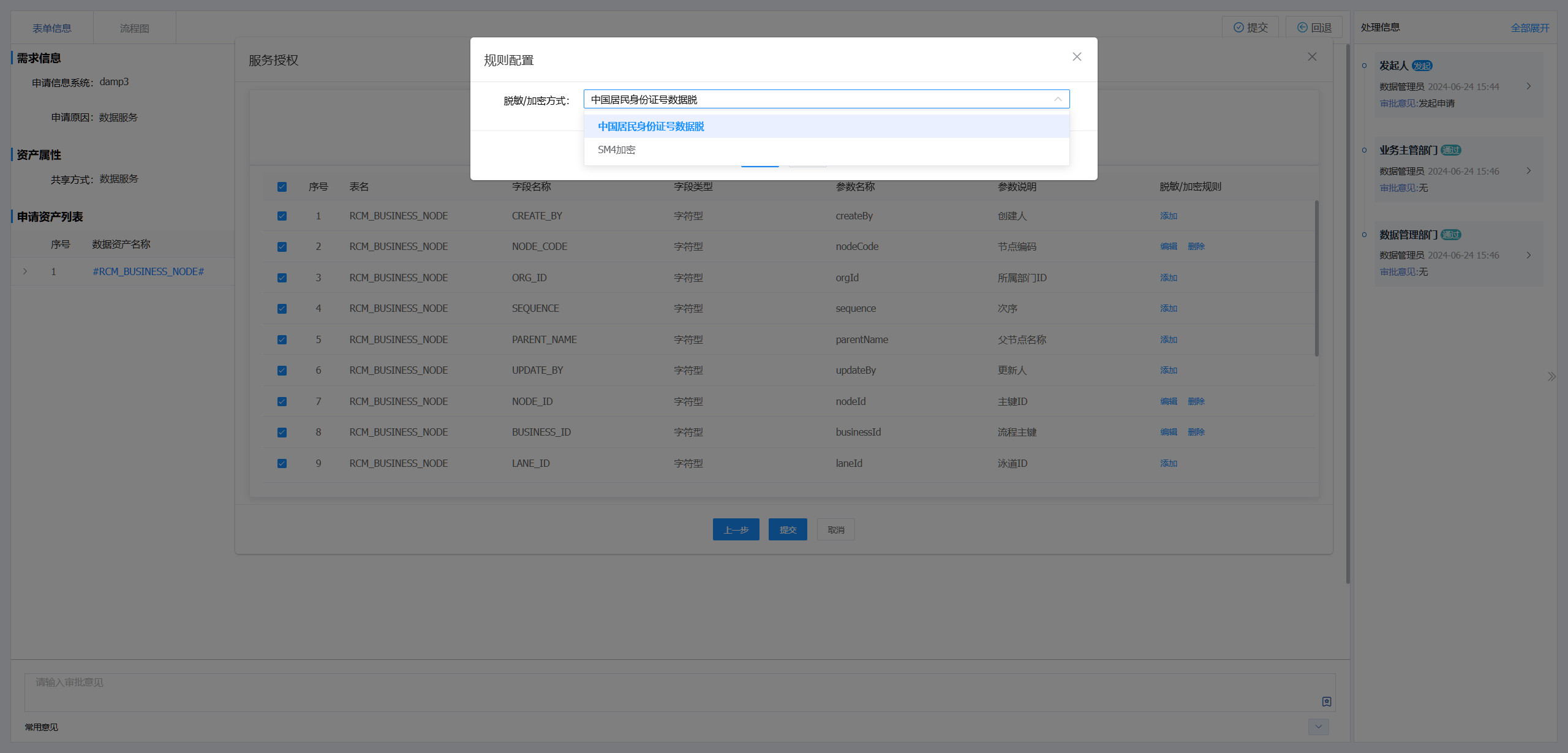Close the 规则配置 dialog with X icon
This screenshot has width=1568, height=753.
pyautogui.click(x=1077, y=57)
